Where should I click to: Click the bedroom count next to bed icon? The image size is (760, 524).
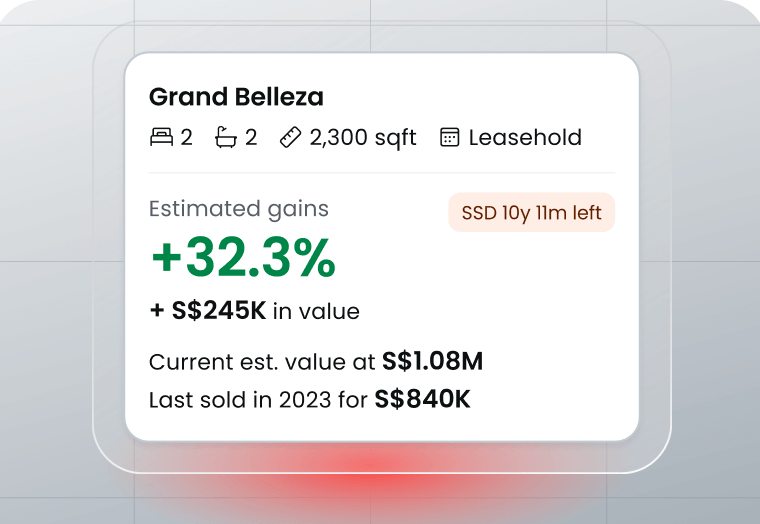click(186, 138)
